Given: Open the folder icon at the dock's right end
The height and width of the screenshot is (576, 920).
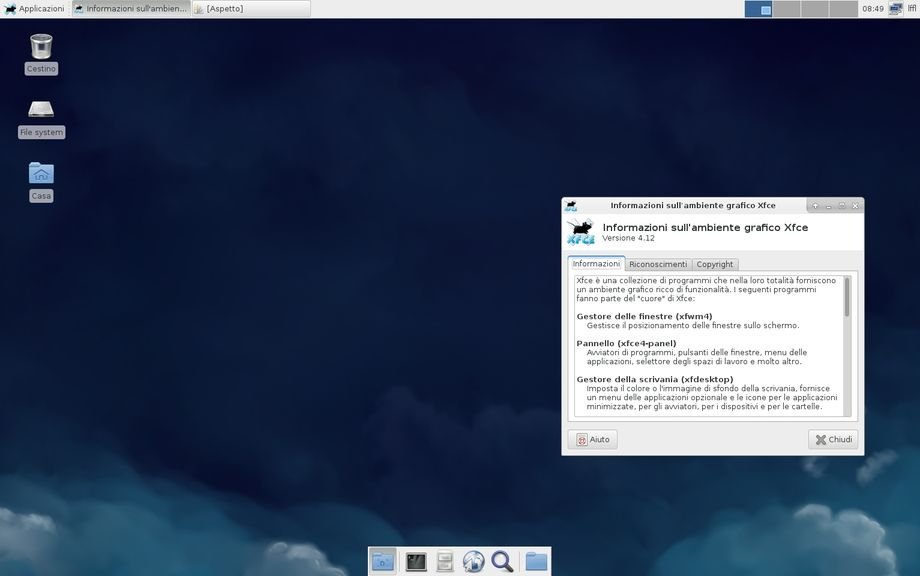Looking at the screenshot, I should (x=537, y=562).
